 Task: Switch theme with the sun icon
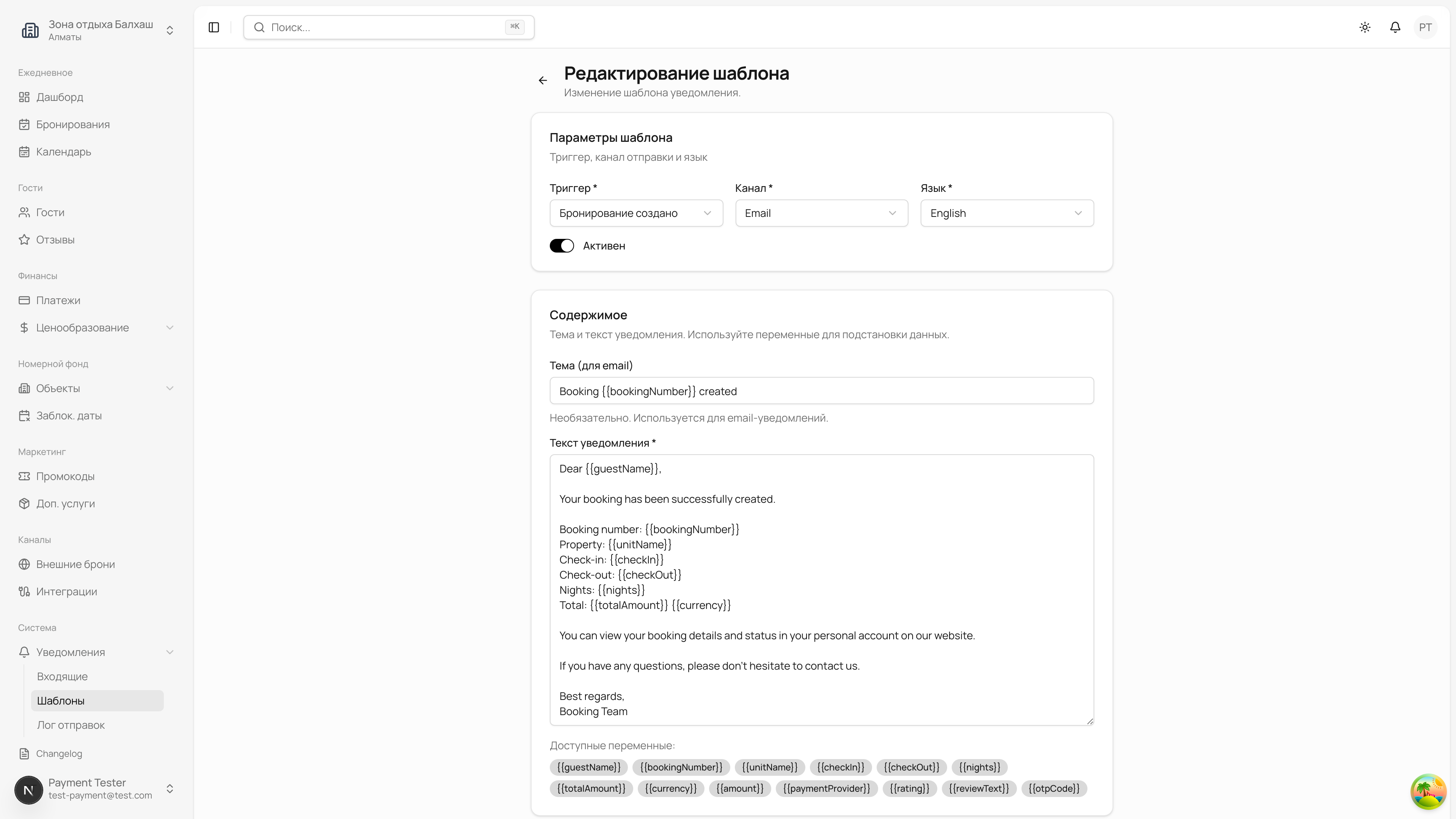click(1365, 27)
